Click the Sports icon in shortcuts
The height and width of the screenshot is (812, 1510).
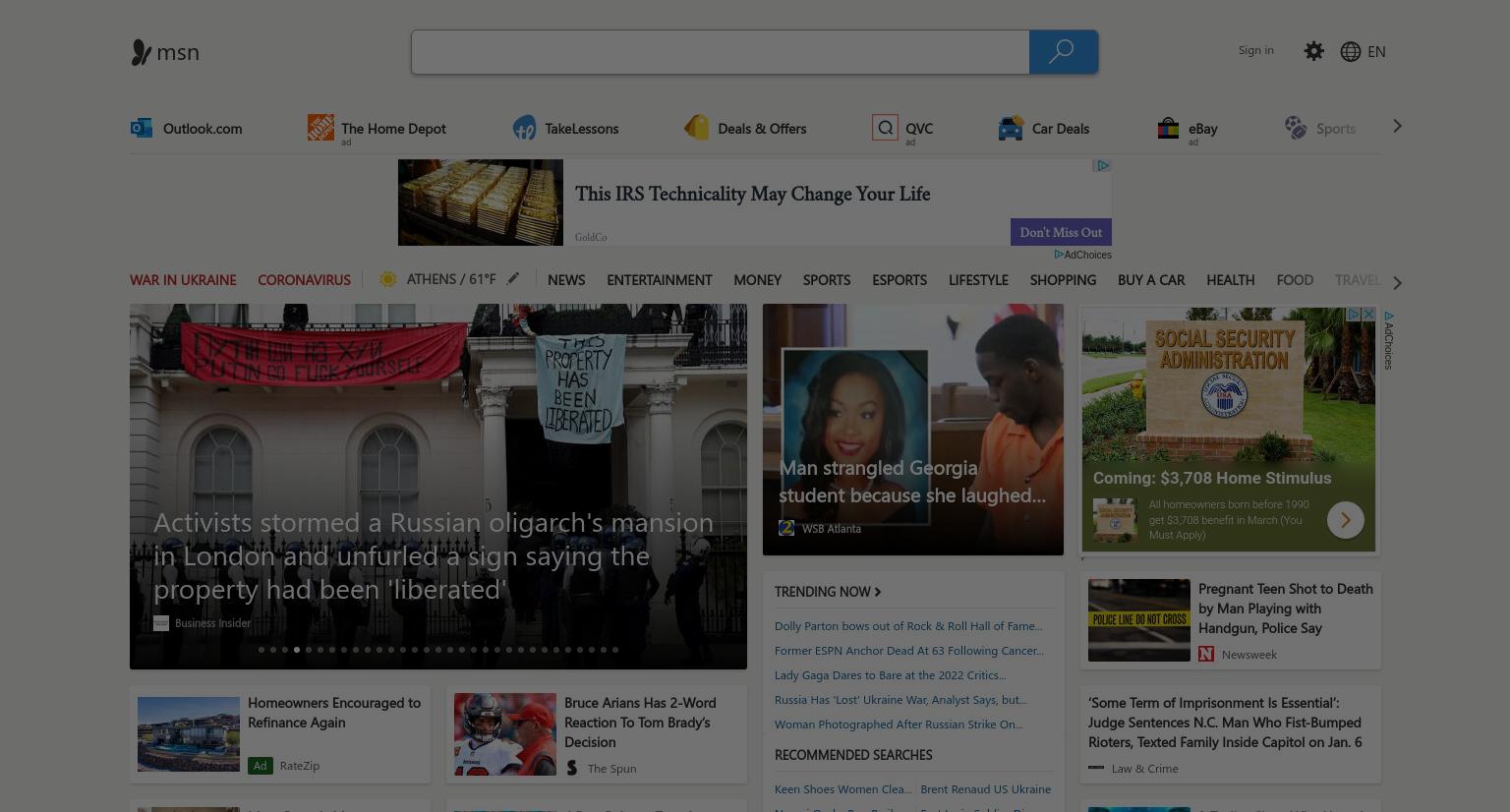[x=1296, y=128]
